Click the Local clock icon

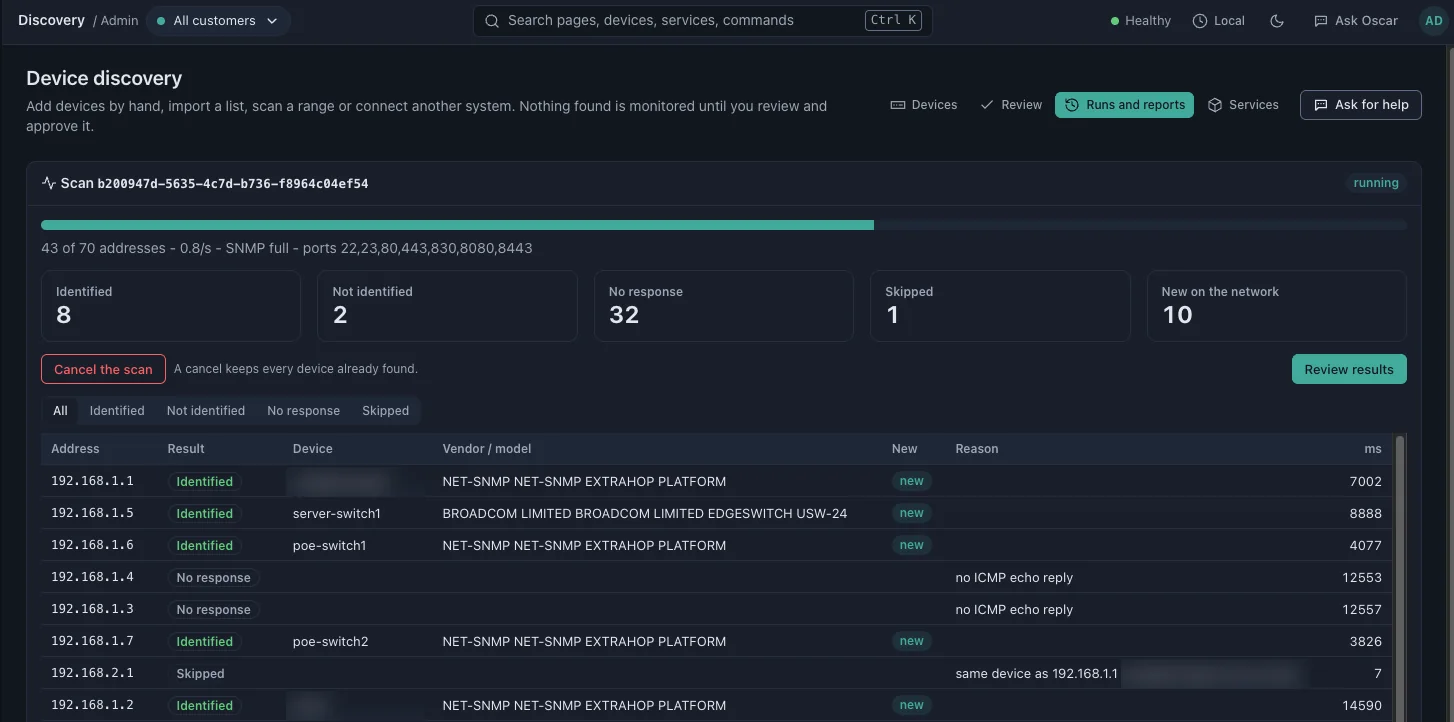tap(1200, 20)
